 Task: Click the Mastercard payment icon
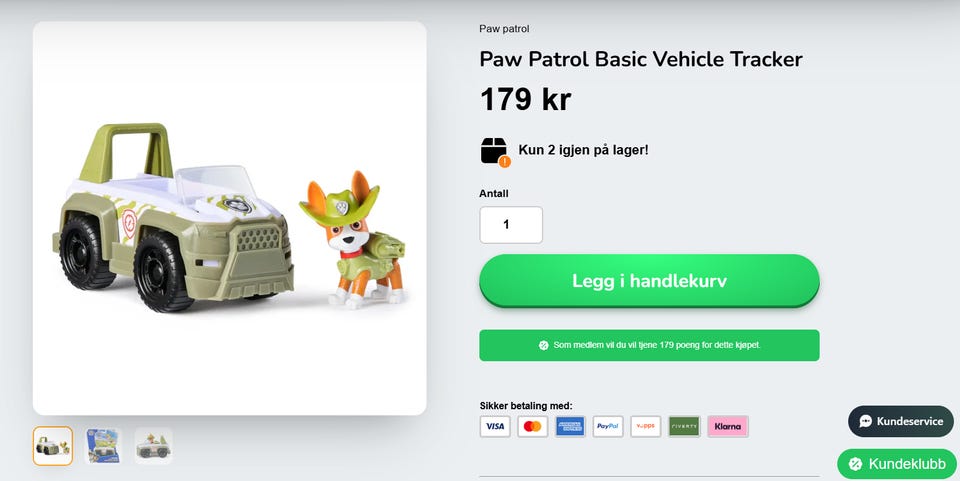coord(533,427)
